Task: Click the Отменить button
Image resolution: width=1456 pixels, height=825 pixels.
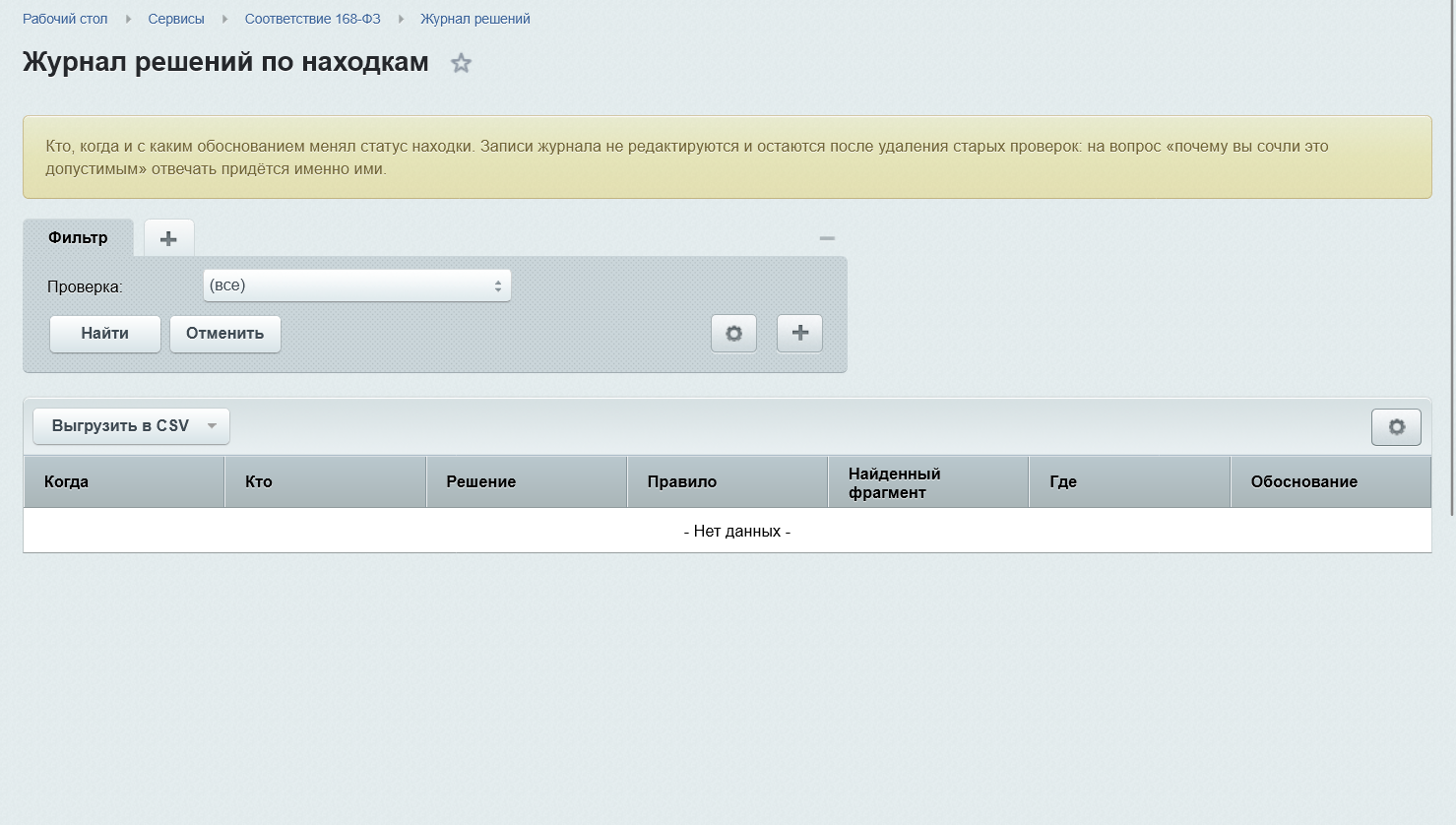Action: [x=225, y=334]
